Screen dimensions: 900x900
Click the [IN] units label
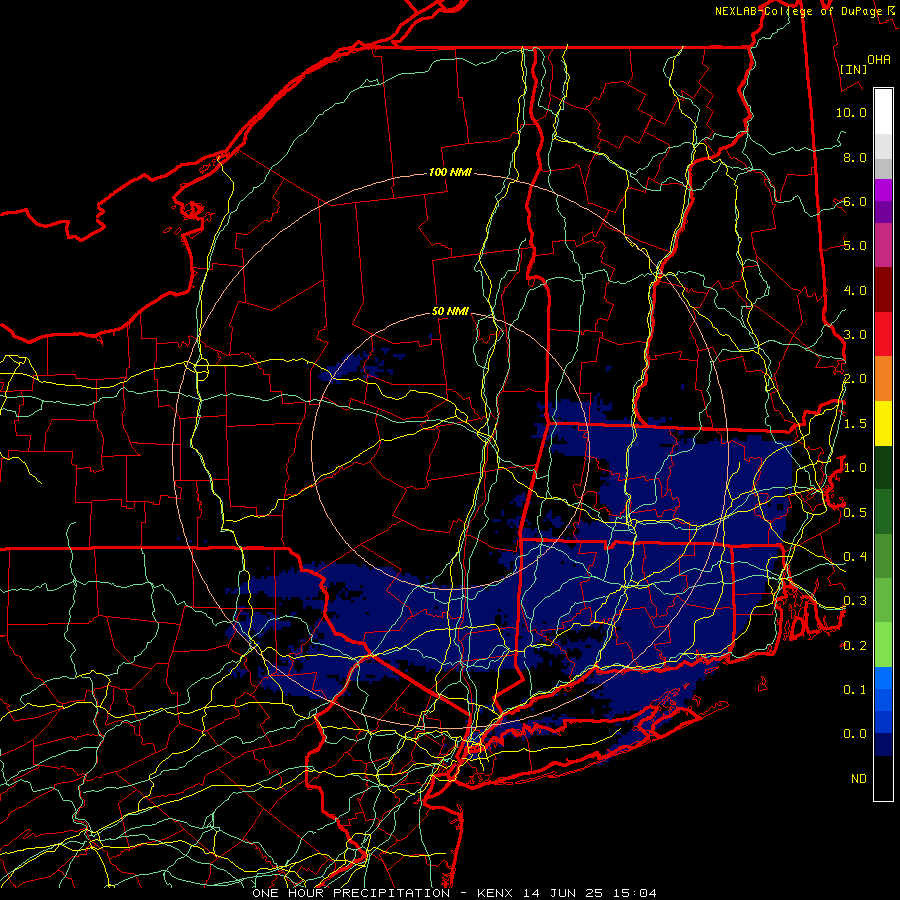[x=853, y=69]
